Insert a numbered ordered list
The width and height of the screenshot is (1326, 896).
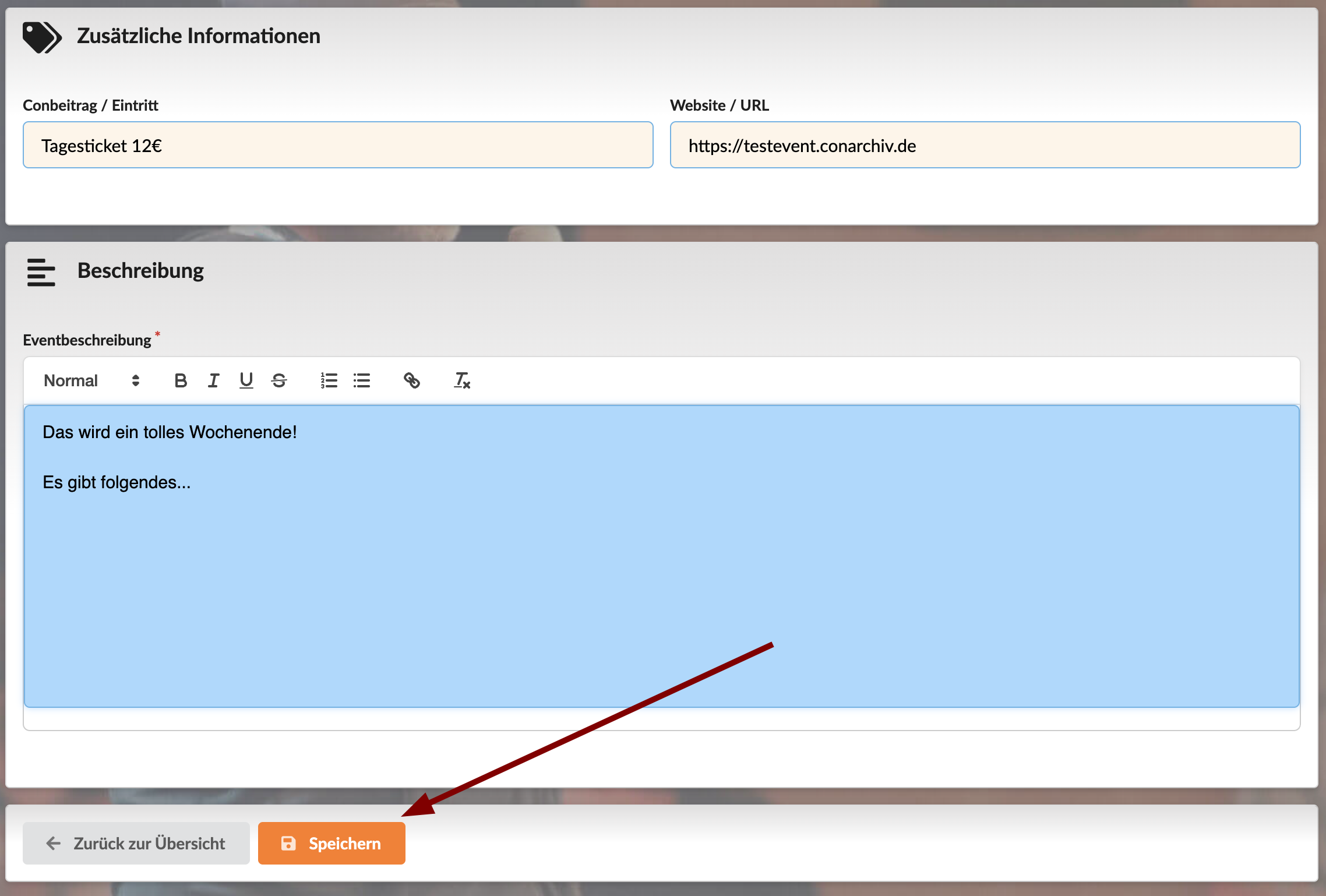[x=329, y=381]
